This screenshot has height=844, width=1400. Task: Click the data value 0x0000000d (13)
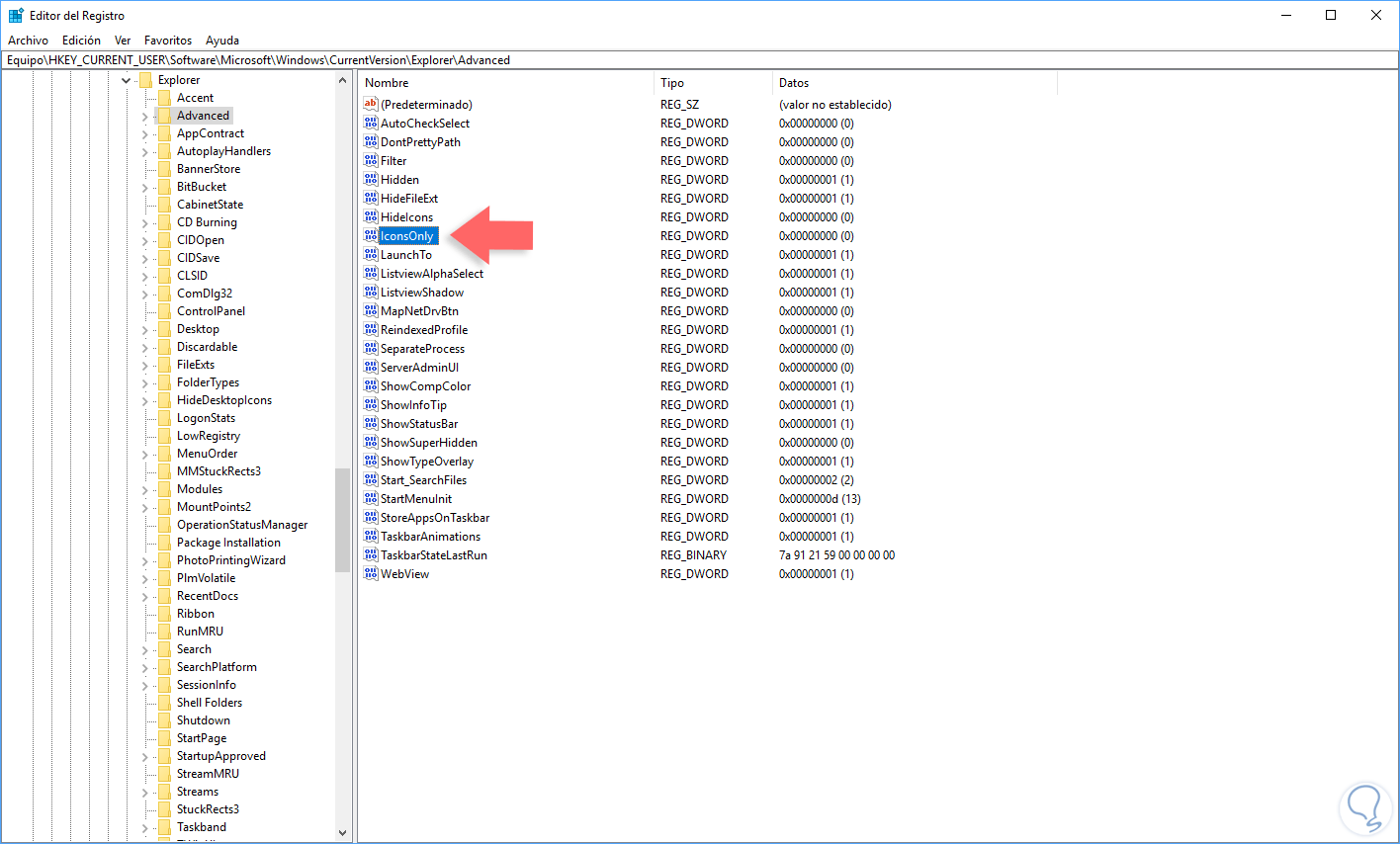pos(820,499)
